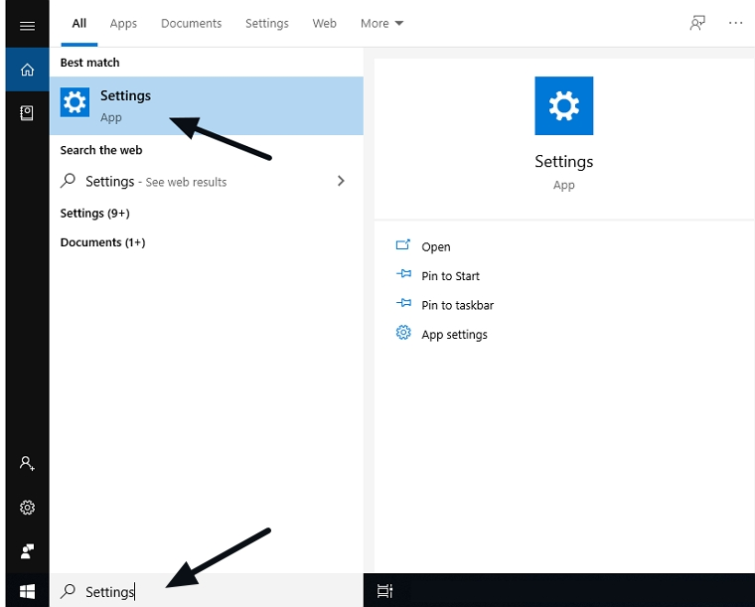This screenshot has width=755, height=607.
Task: Click the search box containing Settings
Action: click(x=200, y=591)
